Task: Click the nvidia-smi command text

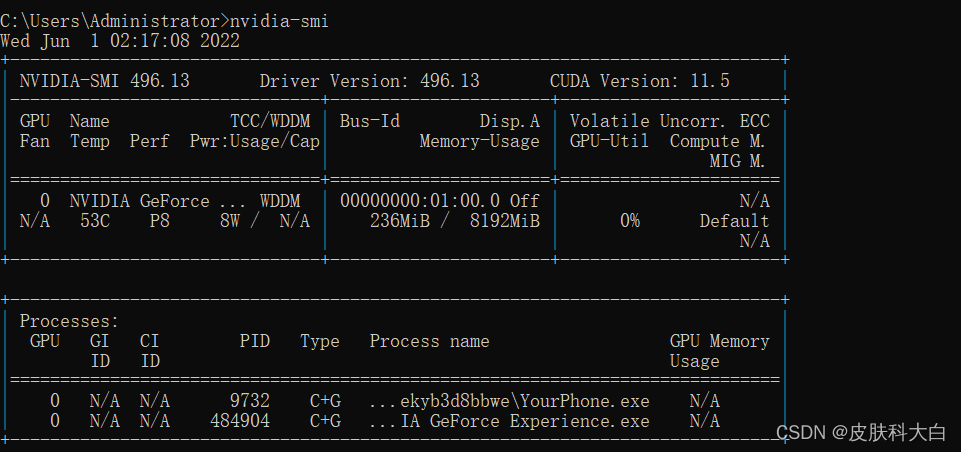Action: [x=279, y=20]
